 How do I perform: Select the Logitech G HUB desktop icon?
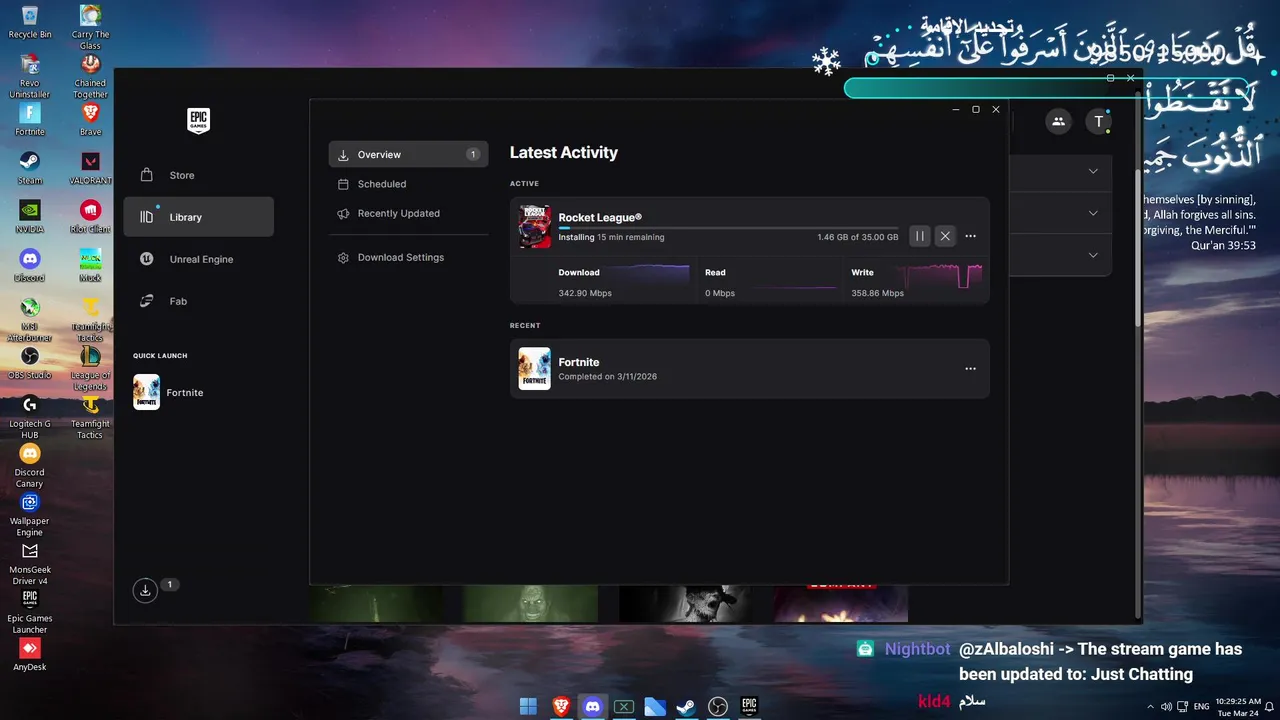click(30, 417)
